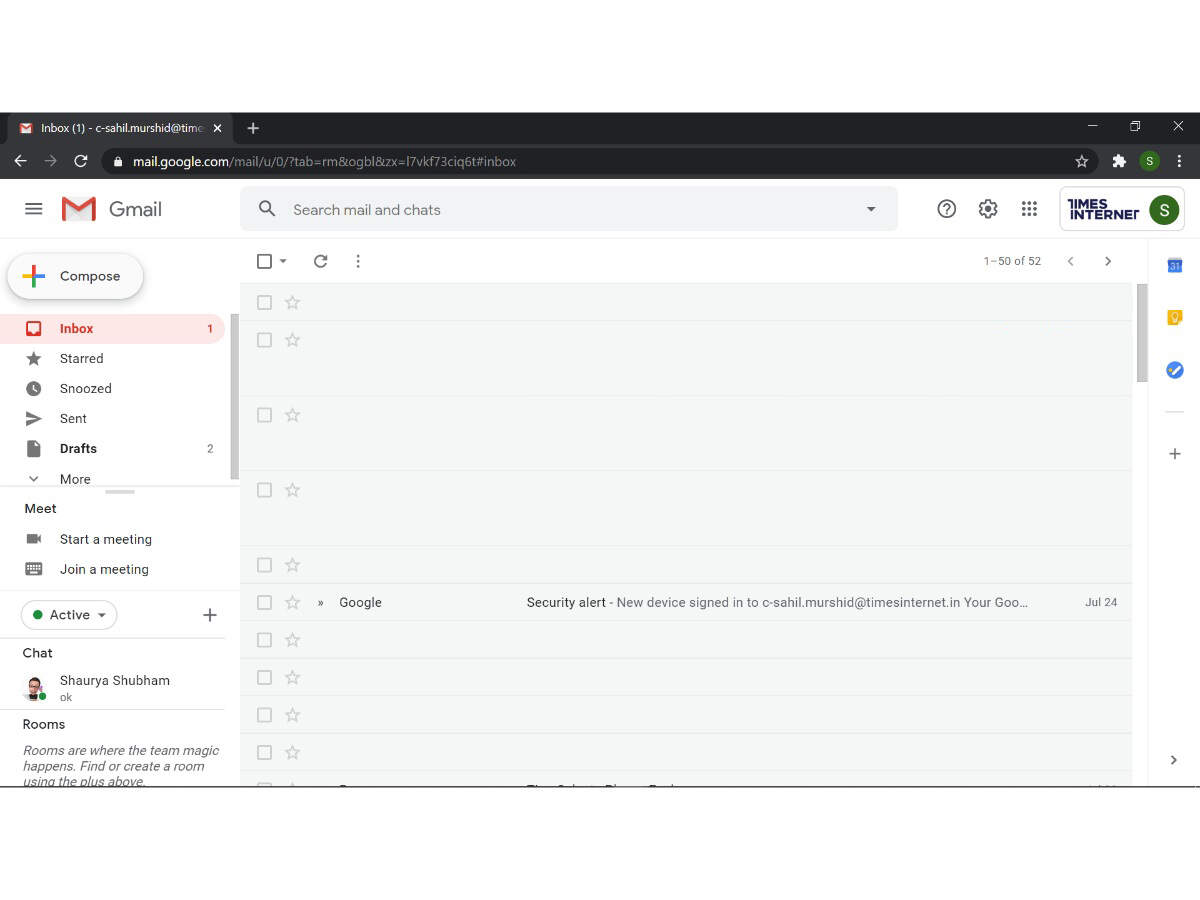1200x900 pixels.
Task: Expand More labels in sidebar
Action: click(x=74, y=479)
